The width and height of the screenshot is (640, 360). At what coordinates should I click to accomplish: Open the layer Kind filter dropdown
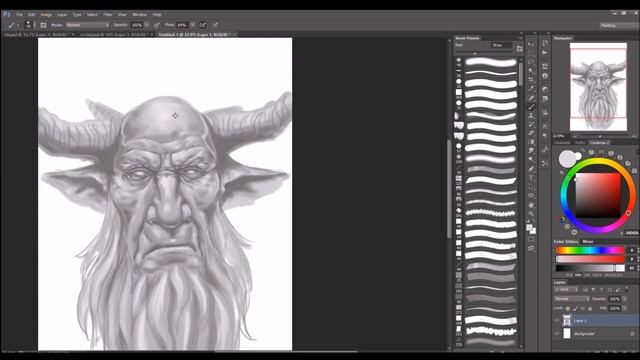coord(567,289)
